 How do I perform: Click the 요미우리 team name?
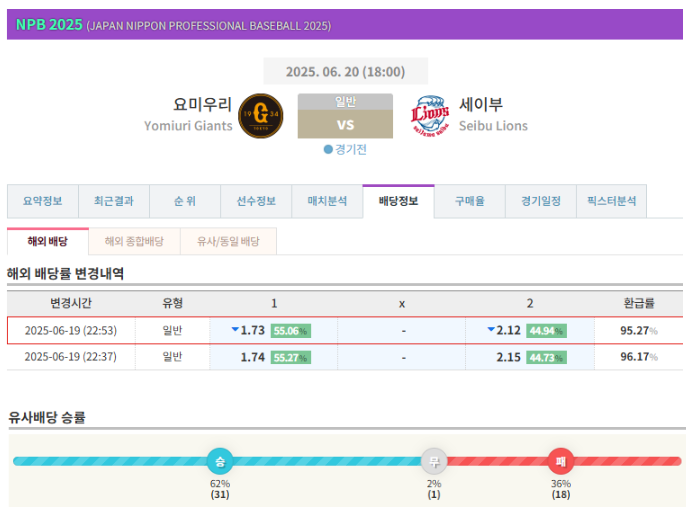point(202,104)
